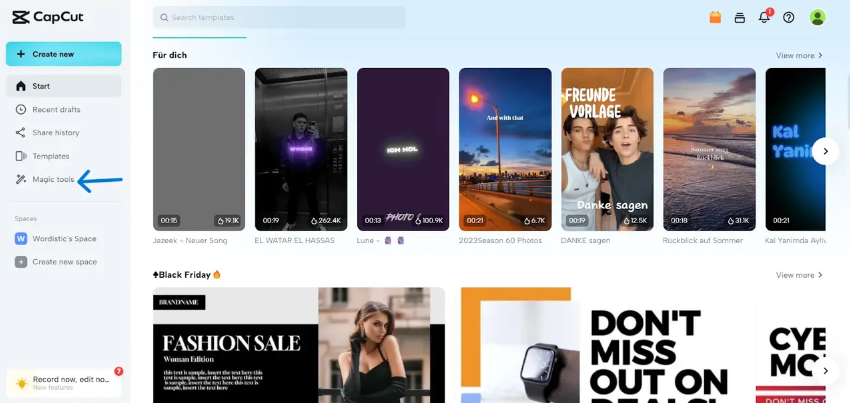The width and height of the screenshot is (850, 403).
Task: Click the plus icon on Create new
Action: click(21, 54)
